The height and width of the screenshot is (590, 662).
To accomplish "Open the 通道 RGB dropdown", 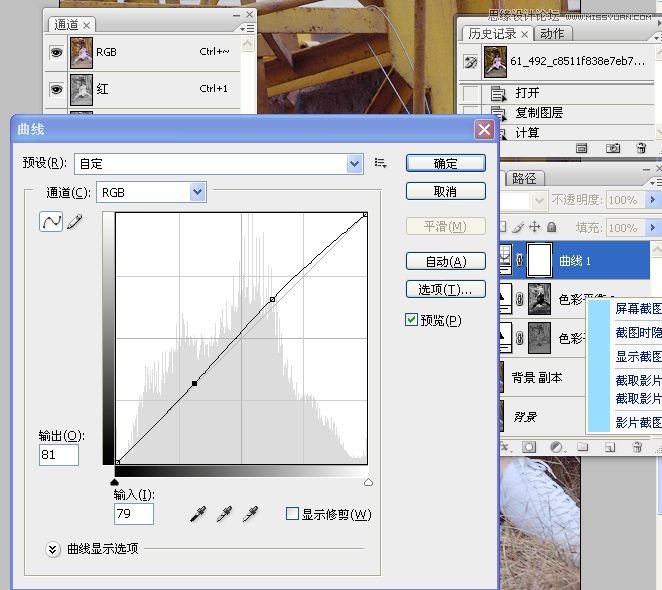I will [198, 193].
